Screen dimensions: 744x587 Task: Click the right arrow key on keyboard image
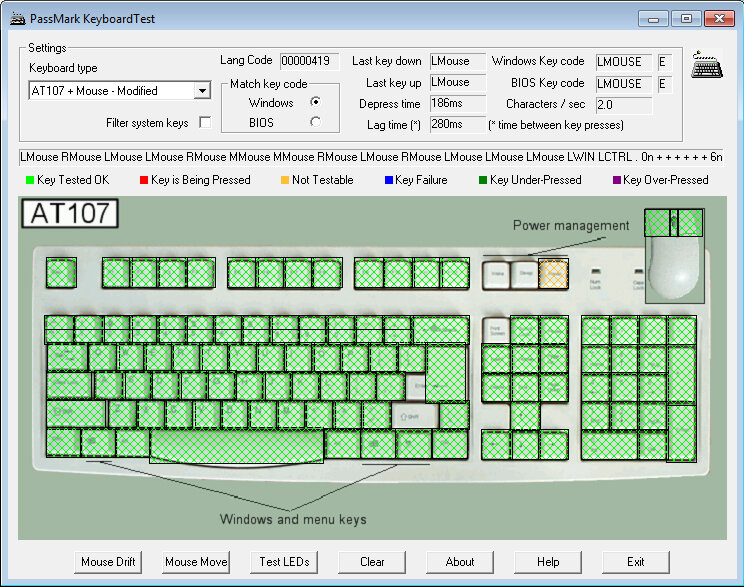[x=554, y=445]
